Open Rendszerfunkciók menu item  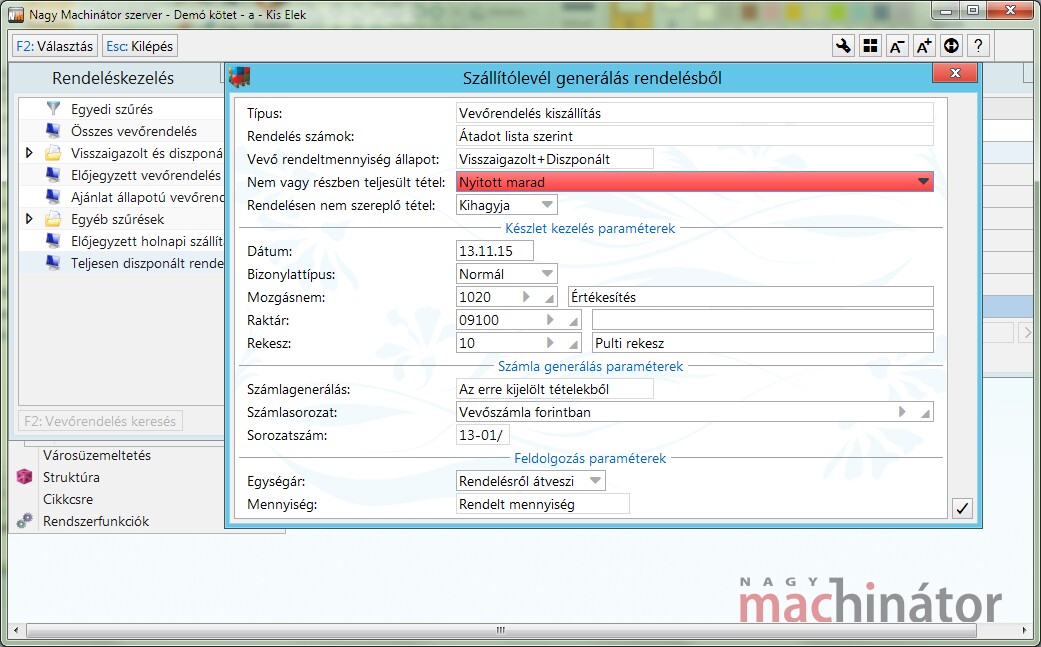click(96, 521)
